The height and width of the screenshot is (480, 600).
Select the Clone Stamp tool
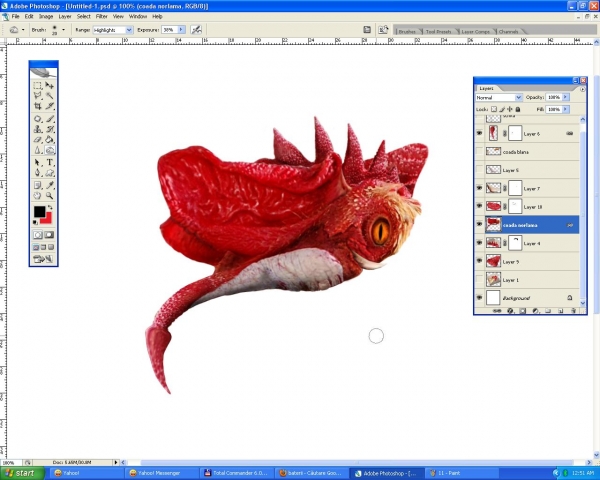[x=38, y=129]
